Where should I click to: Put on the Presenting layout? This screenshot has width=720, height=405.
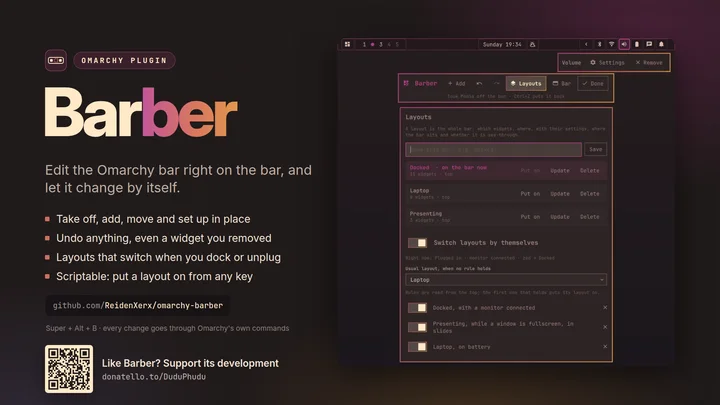coord(530,217)
